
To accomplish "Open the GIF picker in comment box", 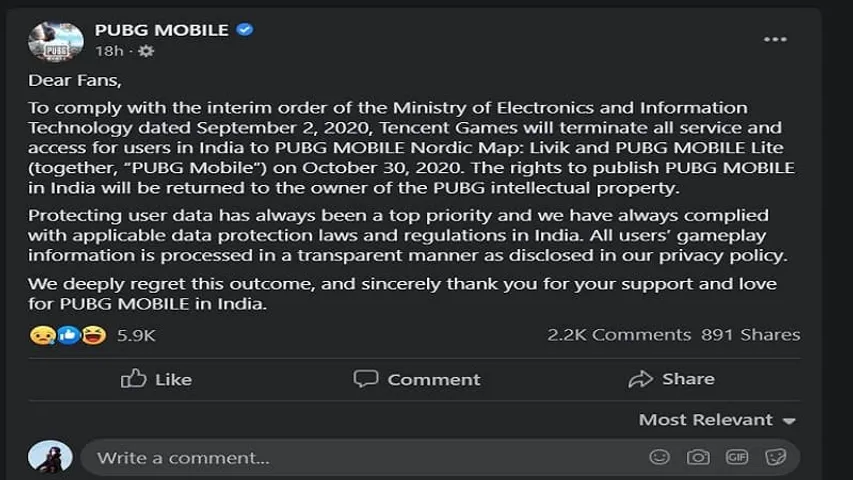I will coord(737,457).
